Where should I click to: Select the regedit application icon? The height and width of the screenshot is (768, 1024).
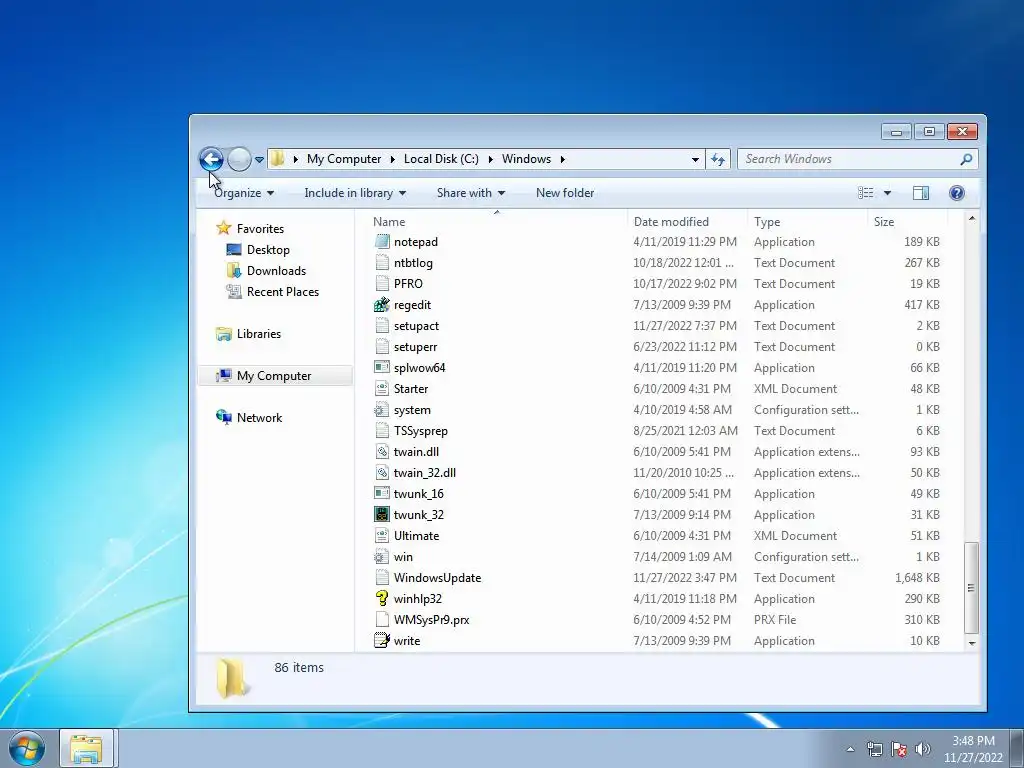click(381, 305)
